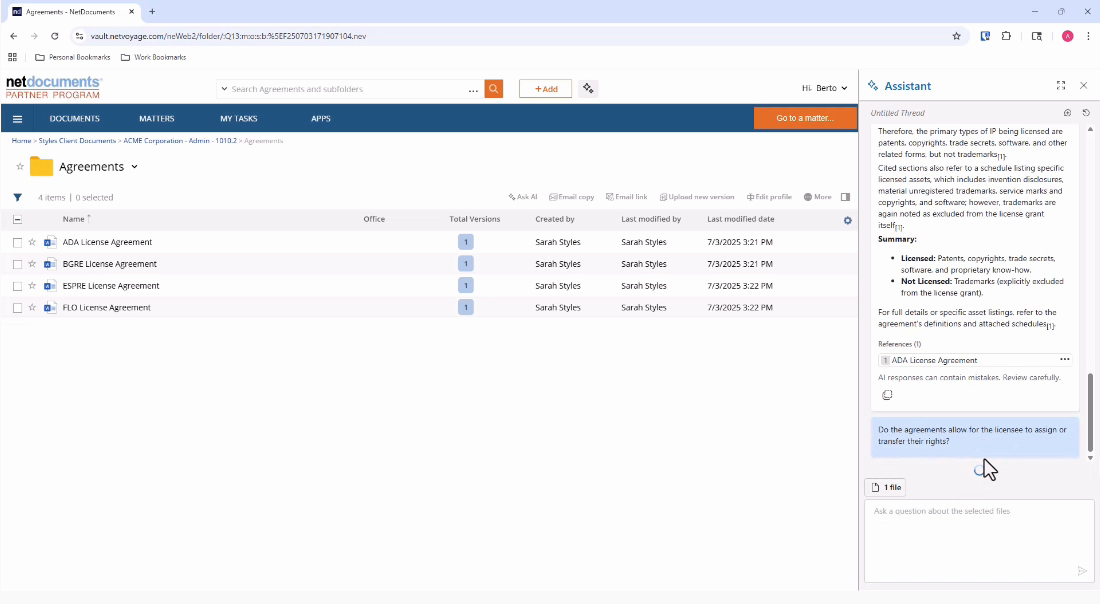1100x604 pixels.
Task: Open ACME Corporation breadcrumb link
Action: 180,141
